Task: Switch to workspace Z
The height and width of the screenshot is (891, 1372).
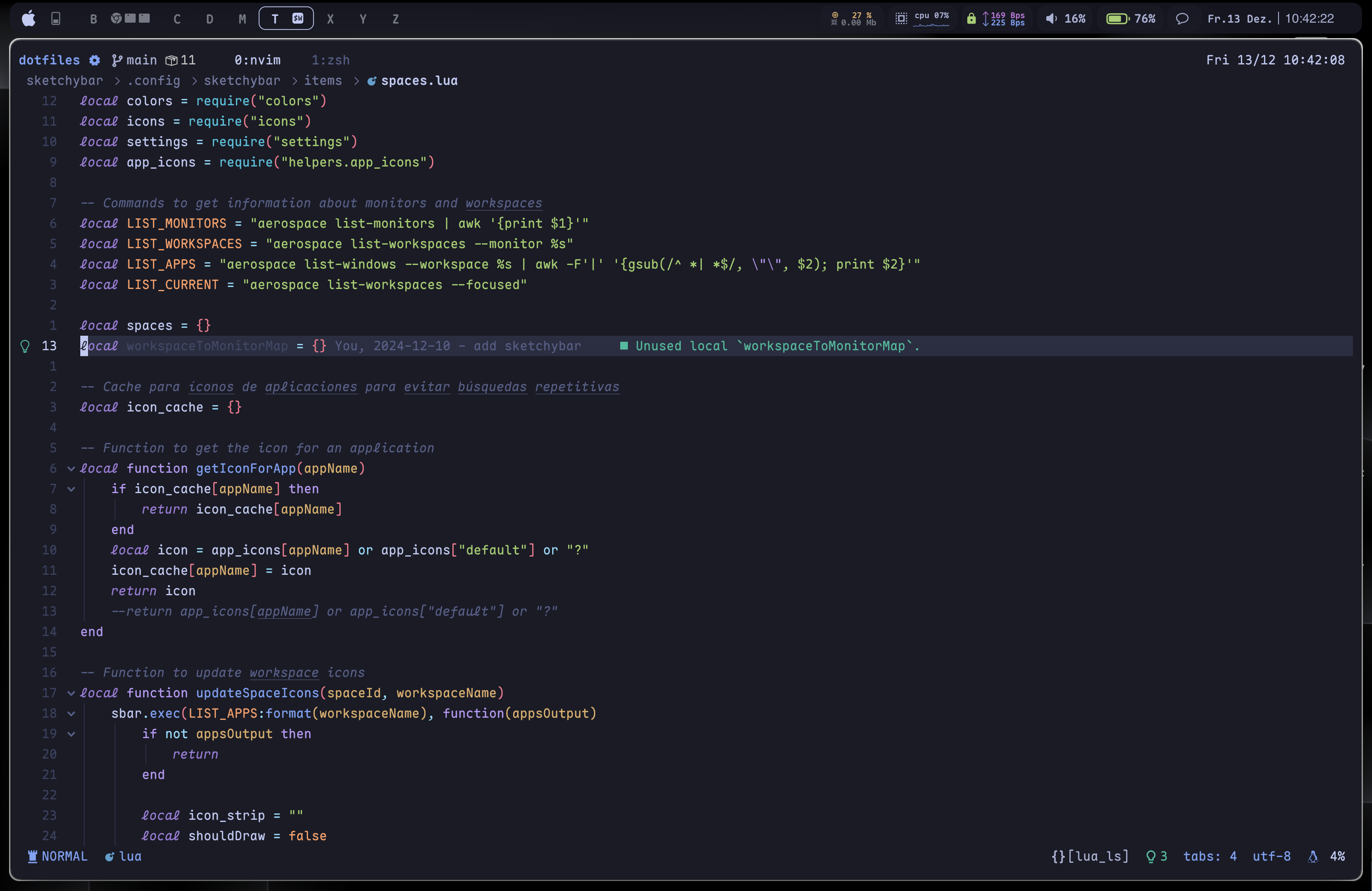Action: coord(396,19)
